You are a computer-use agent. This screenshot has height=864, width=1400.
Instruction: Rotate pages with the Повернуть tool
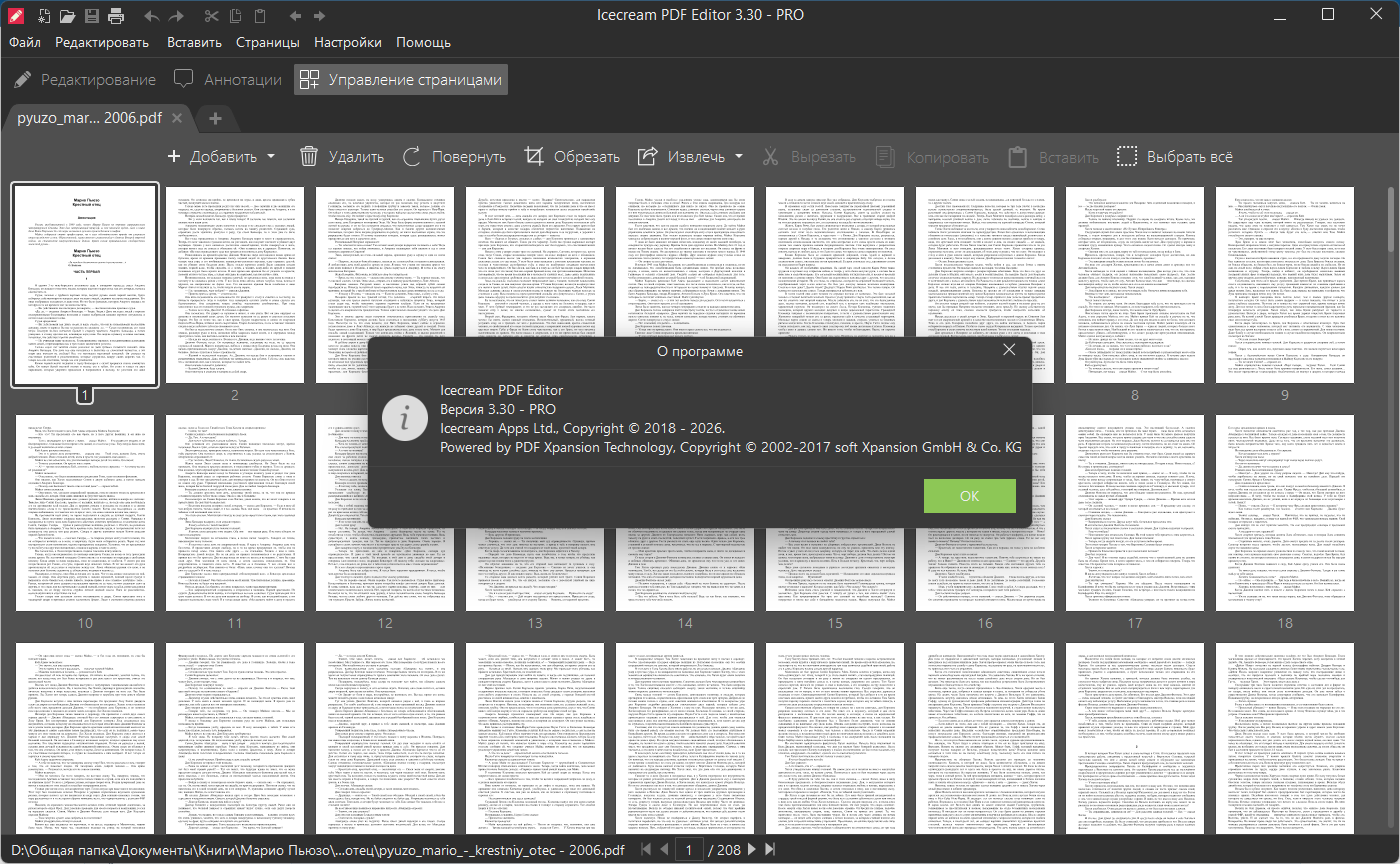pos(454,157)
